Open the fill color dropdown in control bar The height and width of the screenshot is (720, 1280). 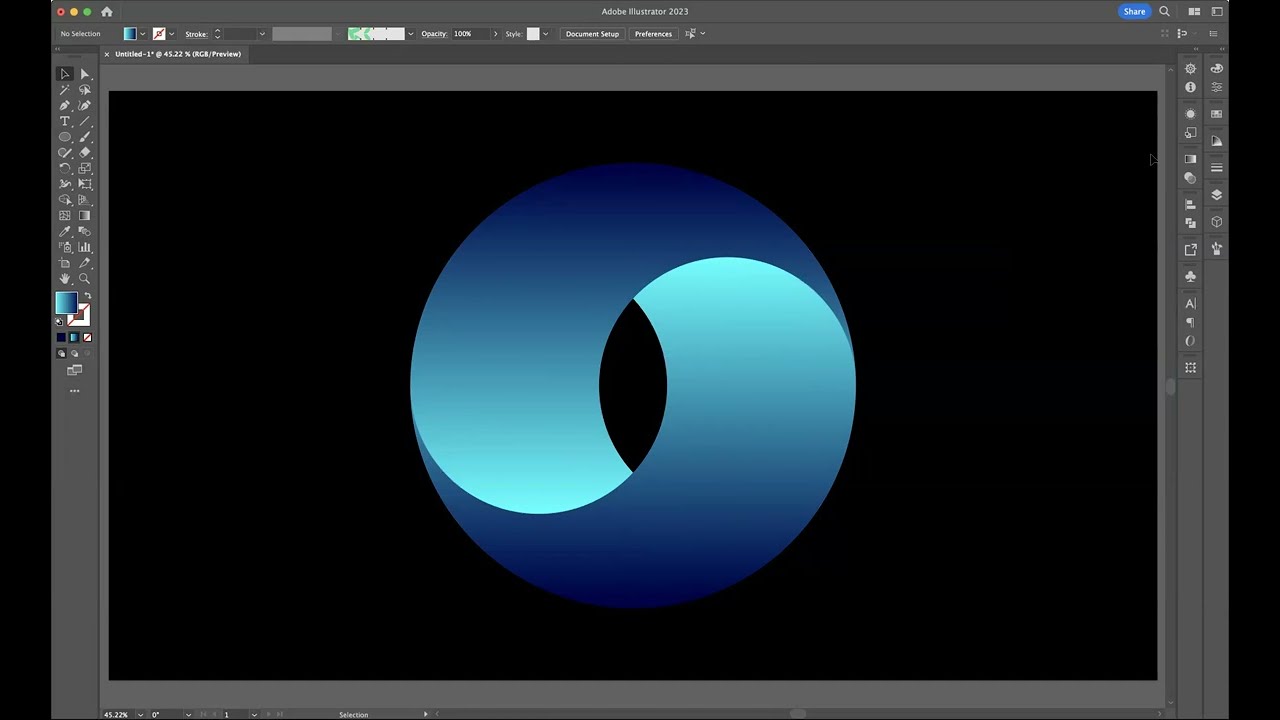tap(142, 34)
